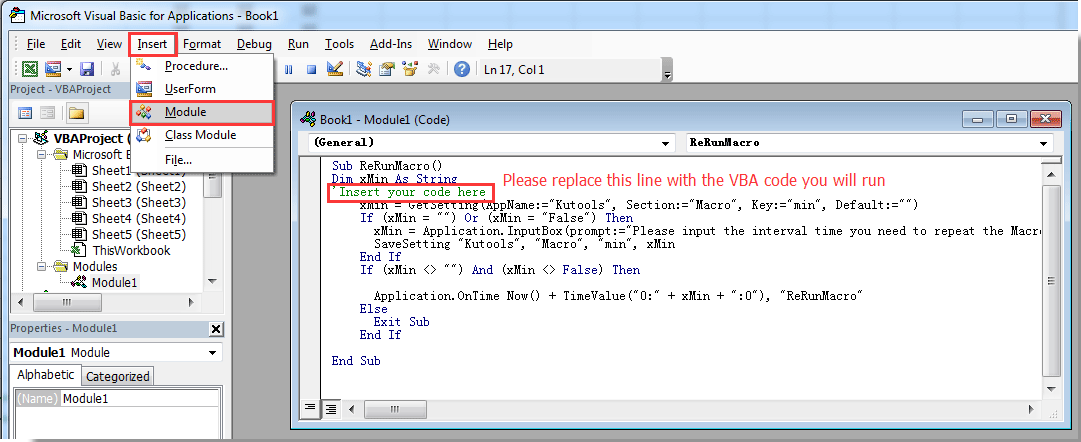The height and width of the screenshot is (442, 1081).
Task: Switch to Procedure View at code window bottom
Action: coord(311,408)
